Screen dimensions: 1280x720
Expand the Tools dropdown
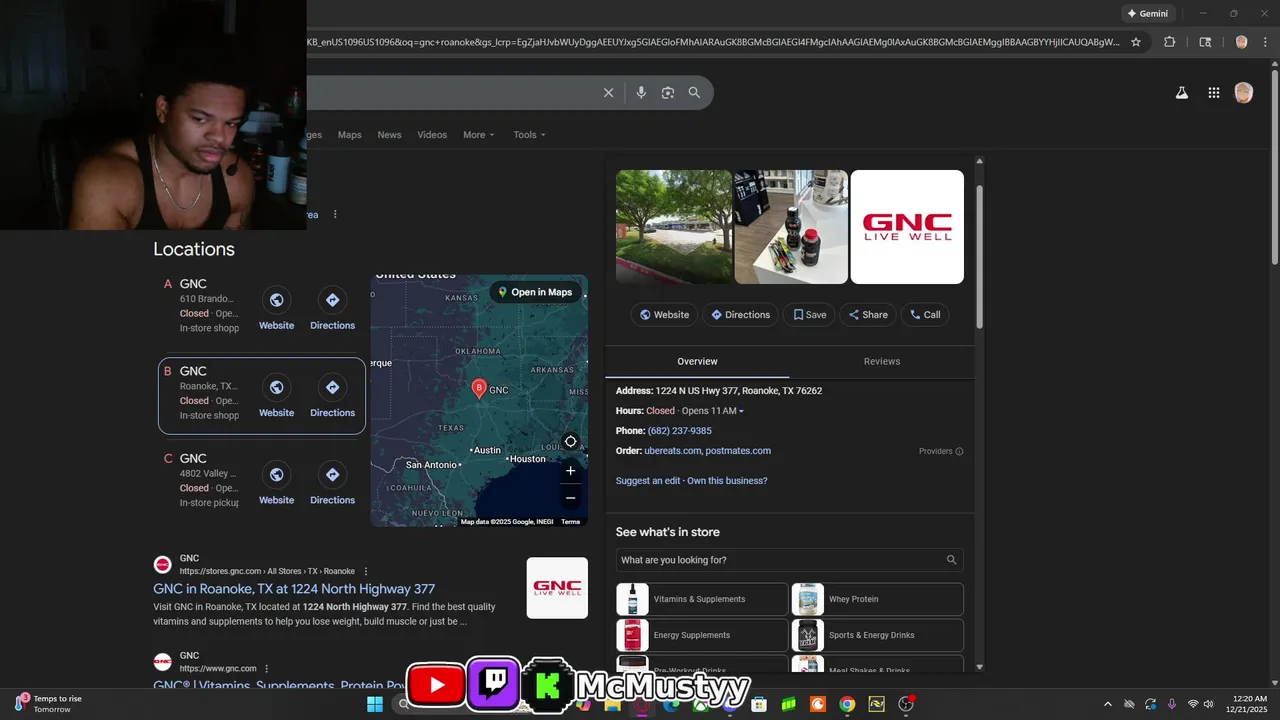529,135
